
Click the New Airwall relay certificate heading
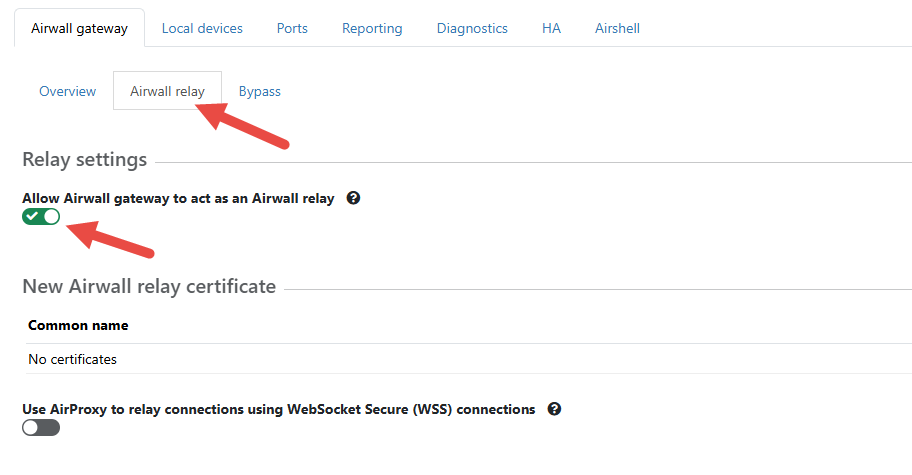click(149, 287)
